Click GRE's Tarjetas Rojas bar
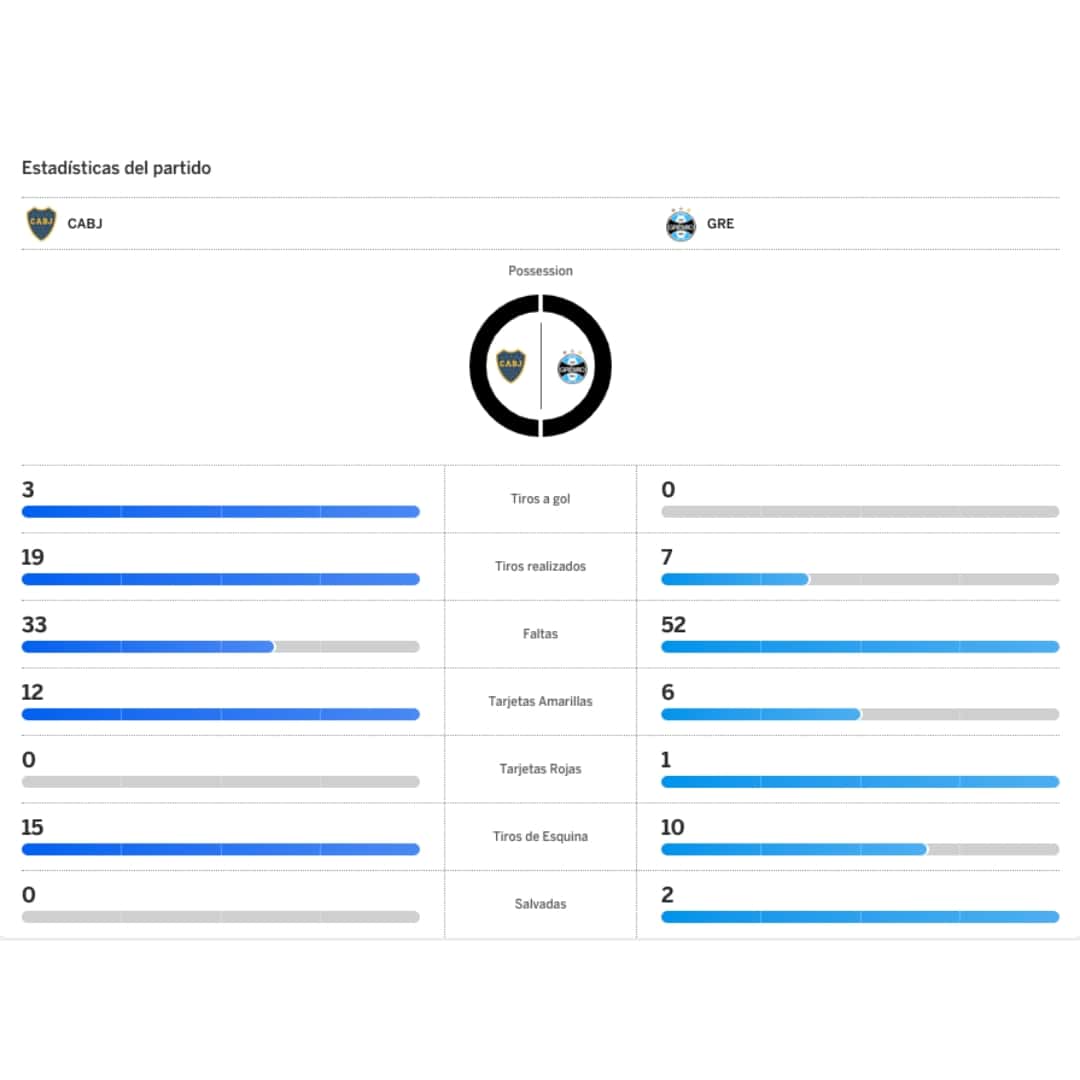The width and height of the screenshot is (1080, 1080). click(860, 782)
